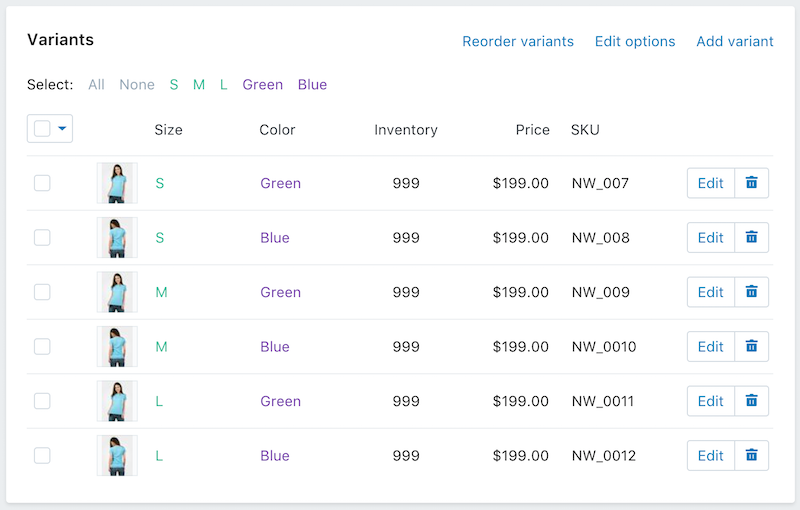Remove the NW_009 variant with trash icon
This screenshot has width=800, height=510.
[752, 292]
